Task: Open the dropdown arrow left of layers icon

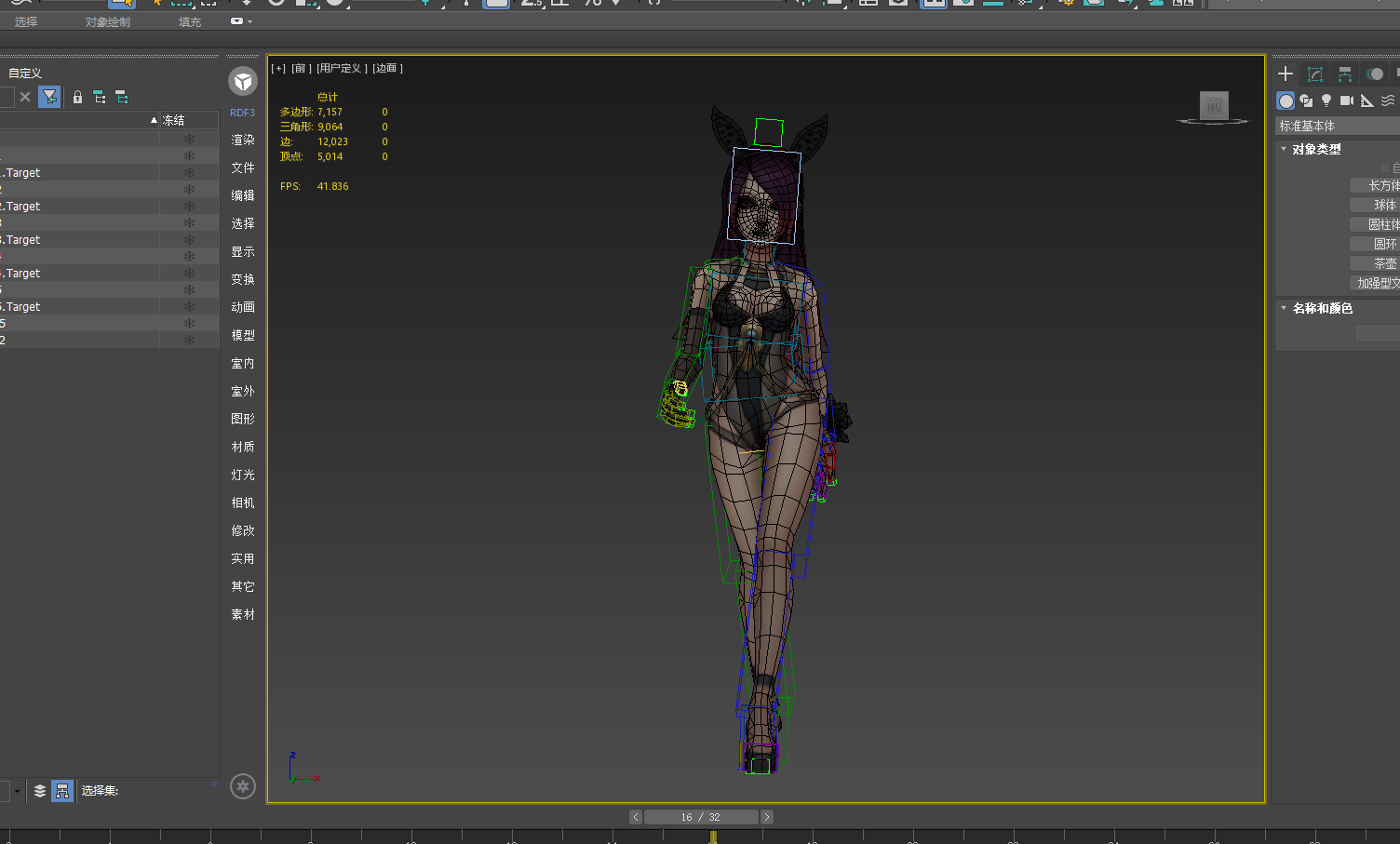Action: [x=17, y=791]
